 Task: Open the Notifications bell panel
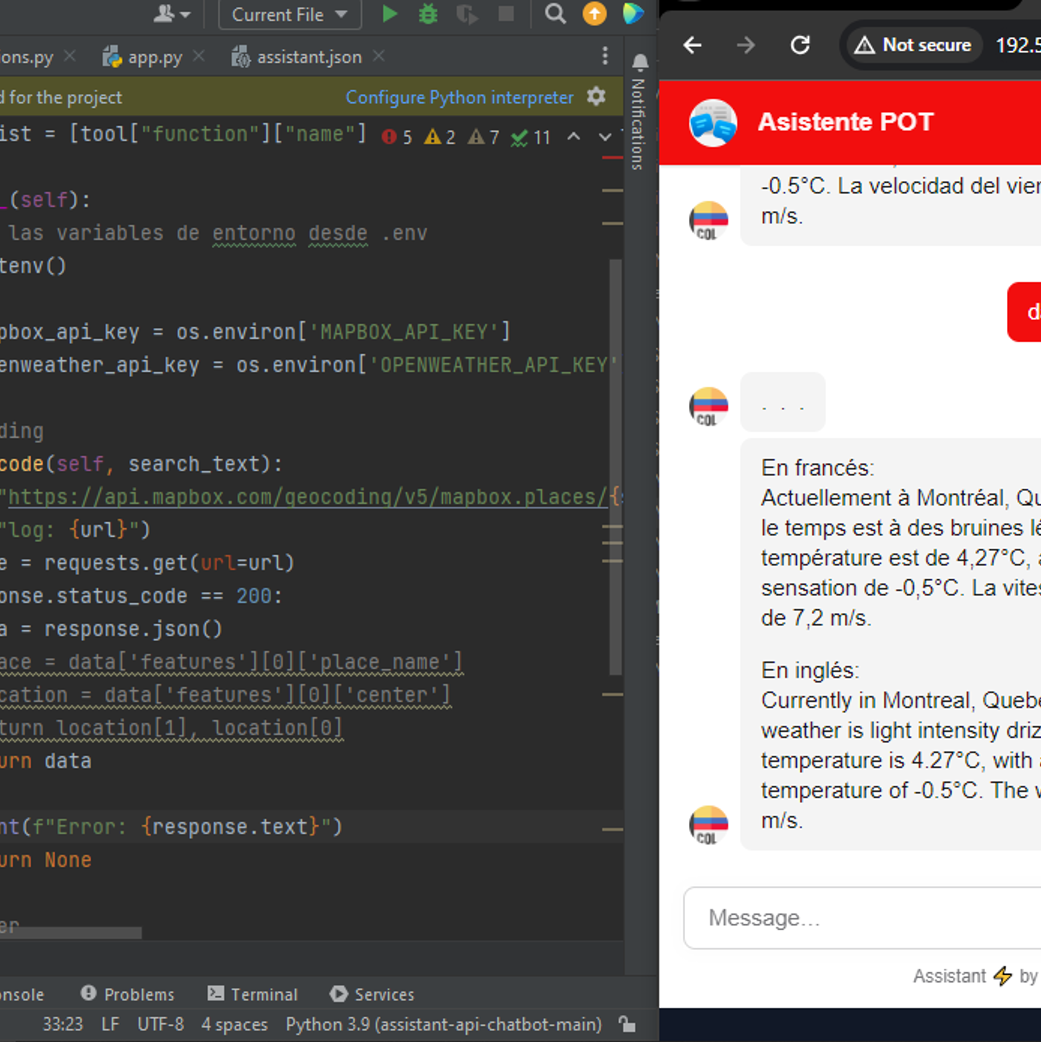pos(640,63)
